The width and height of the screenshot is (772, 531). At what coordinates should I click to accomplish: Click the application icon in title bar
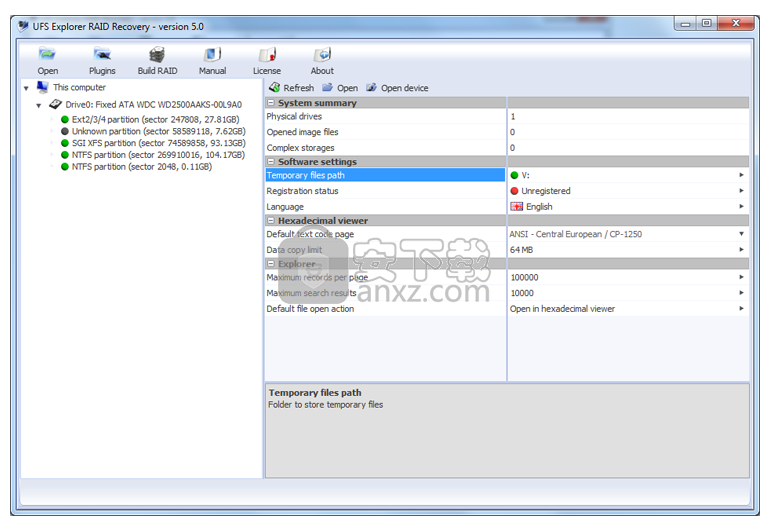pos(23,26)
